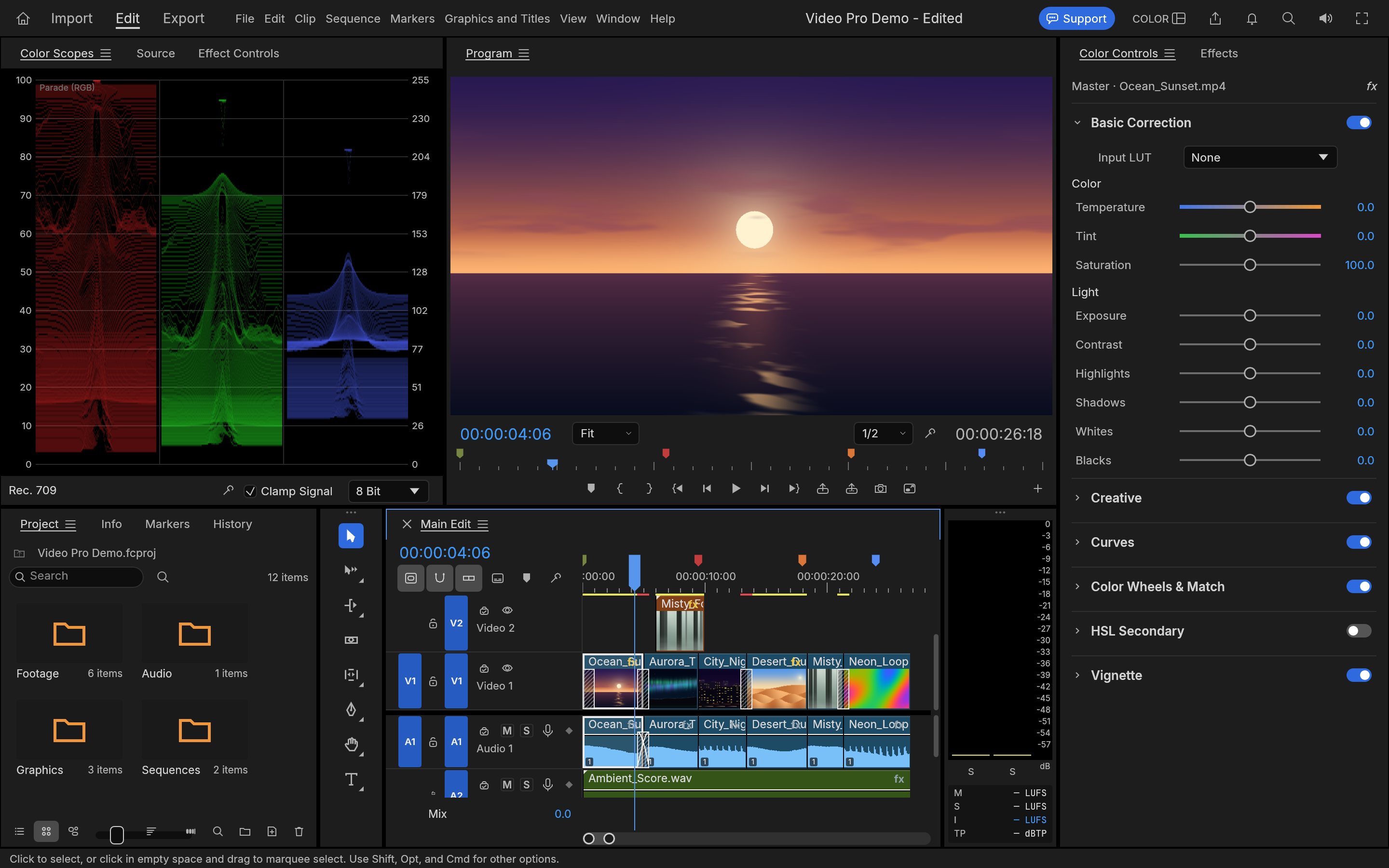Select the Pen tool in toolbar
1389x868 pixels.
[x=351, y=709]
